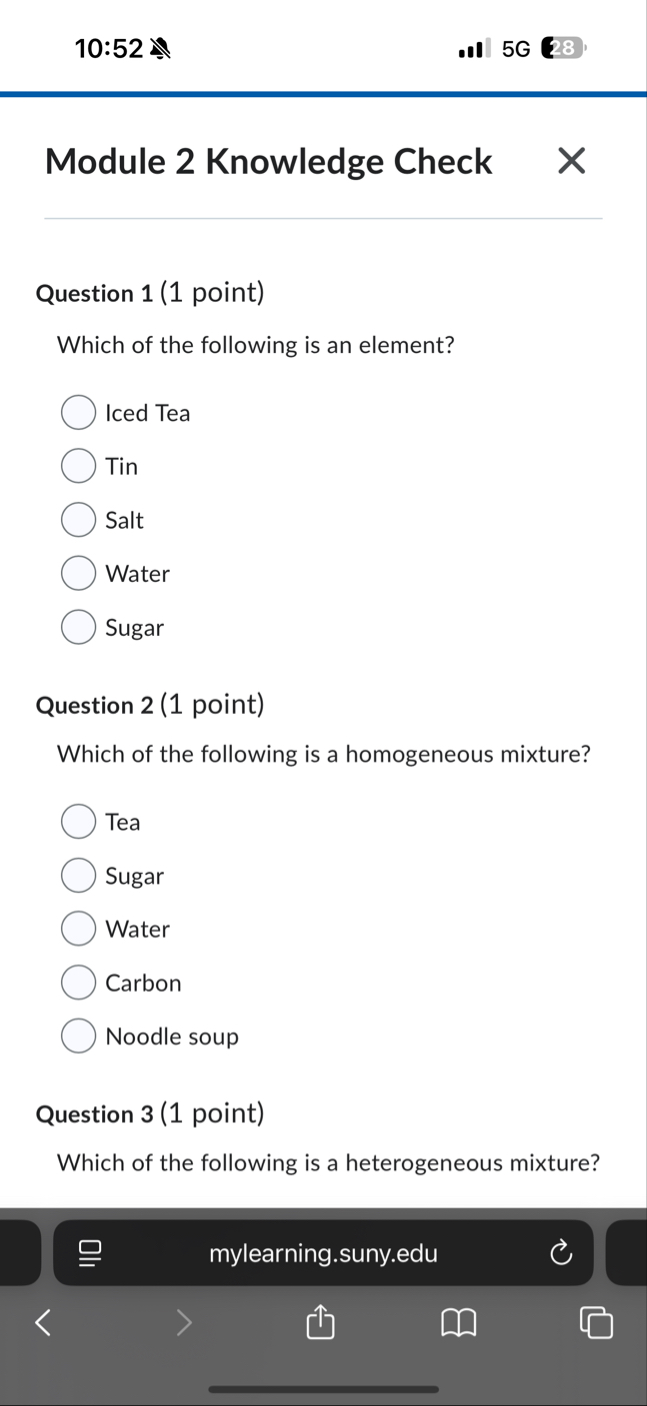Select the "Noodle soup" option
The height and width of the screenshot is (1406, 647).
pos(78,1035)
